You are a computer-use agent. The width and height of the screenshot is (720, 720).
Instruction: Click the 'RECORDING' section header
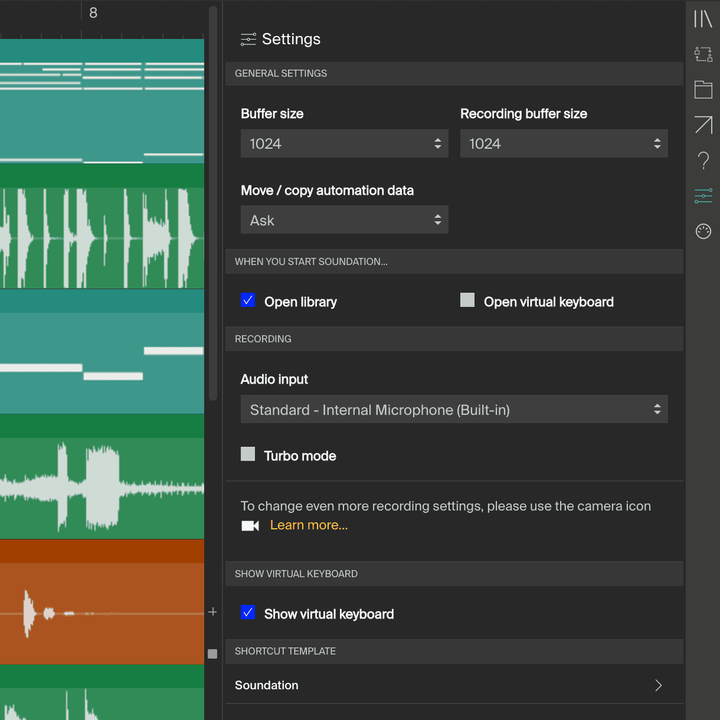(x=454, y=339)
